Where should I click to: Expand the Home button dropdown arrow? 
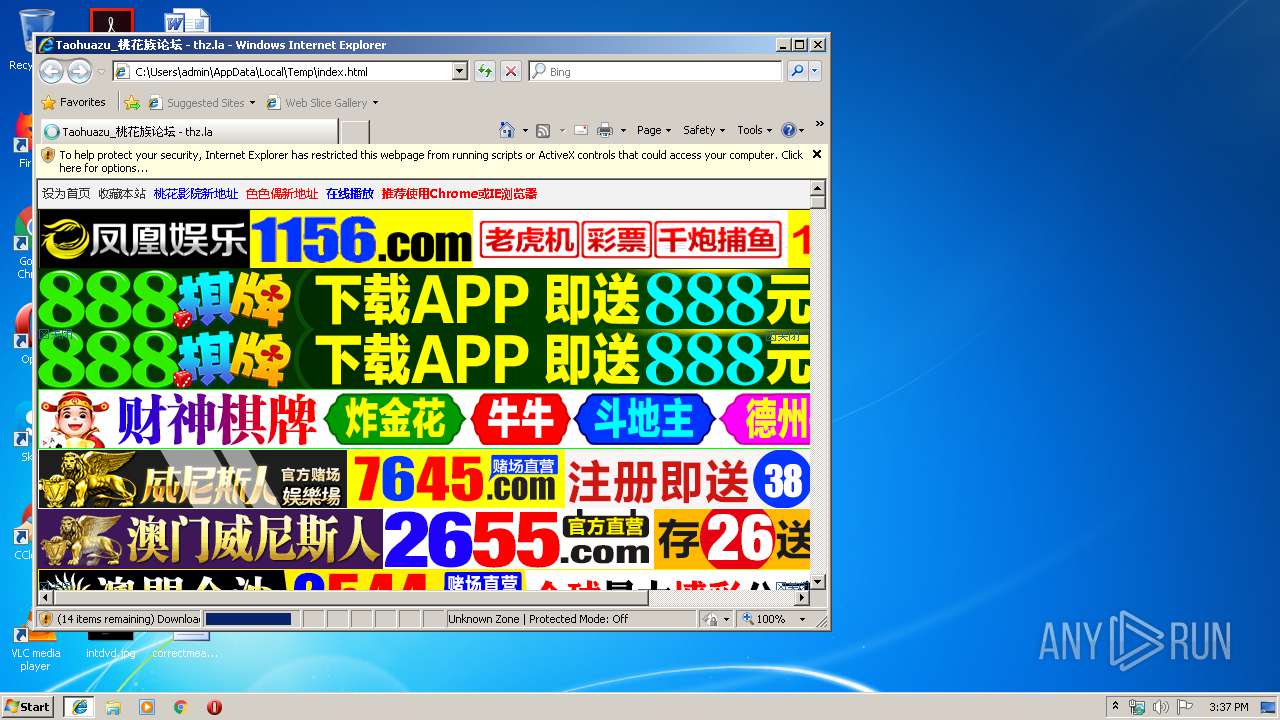pos(525,130)
